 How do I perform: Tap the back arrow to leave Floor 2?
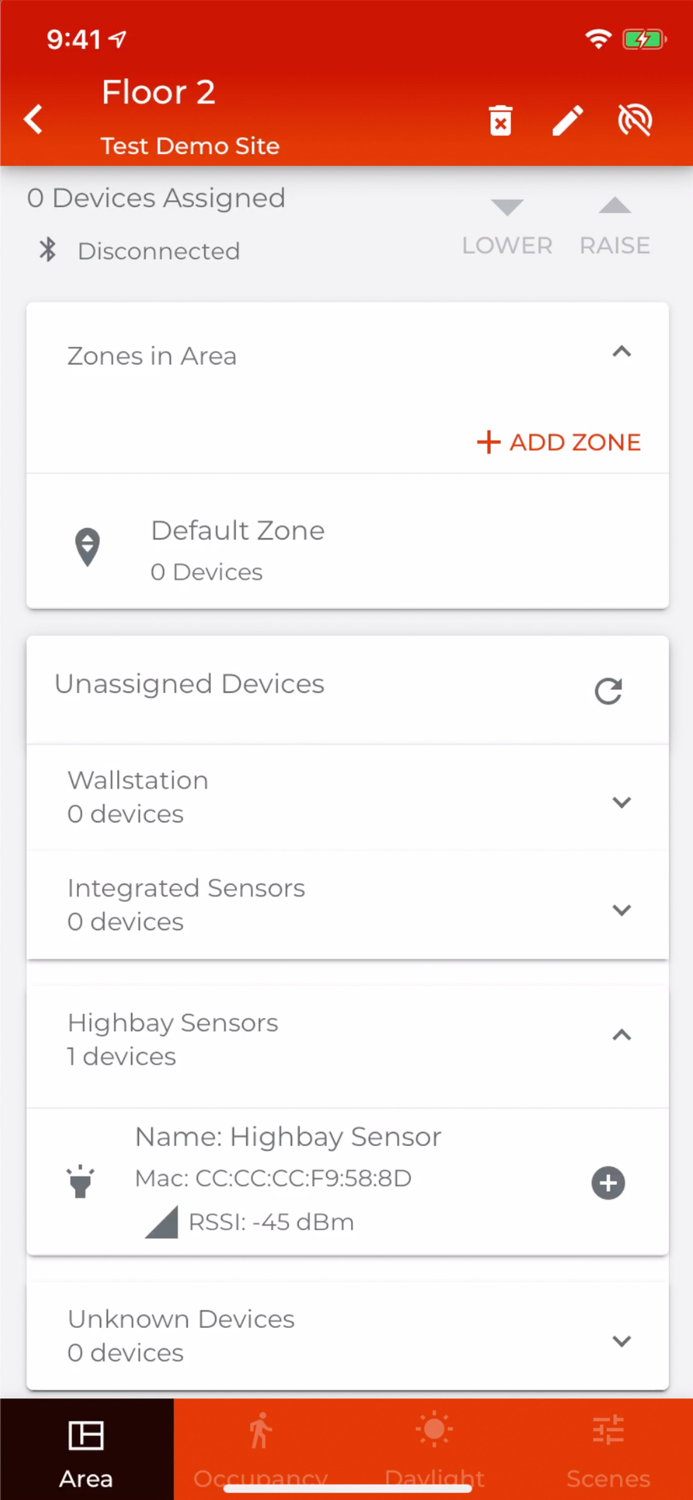click(x=33, y=119)
